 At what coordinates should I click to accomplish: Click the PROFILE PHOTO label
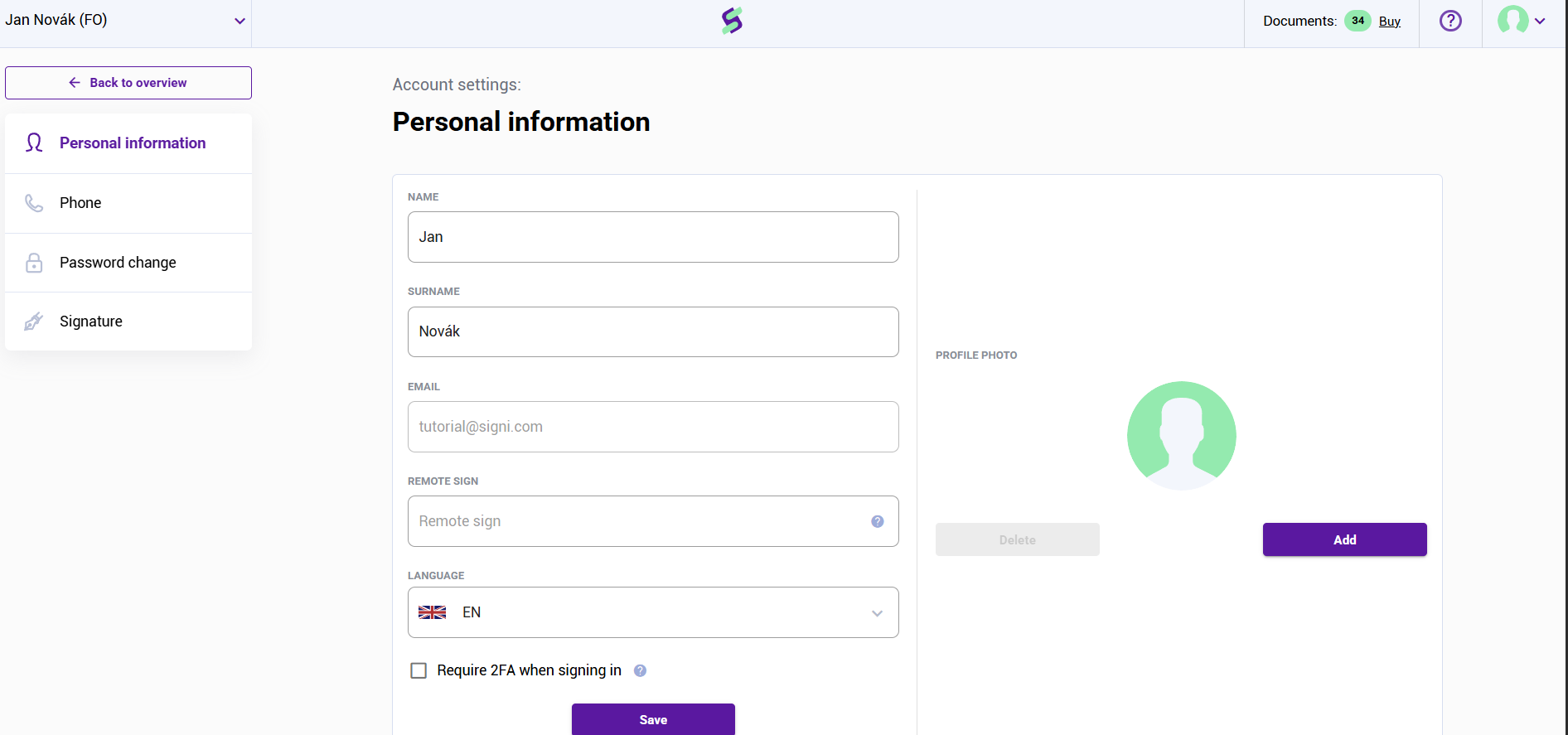click(x=976, y=355)
